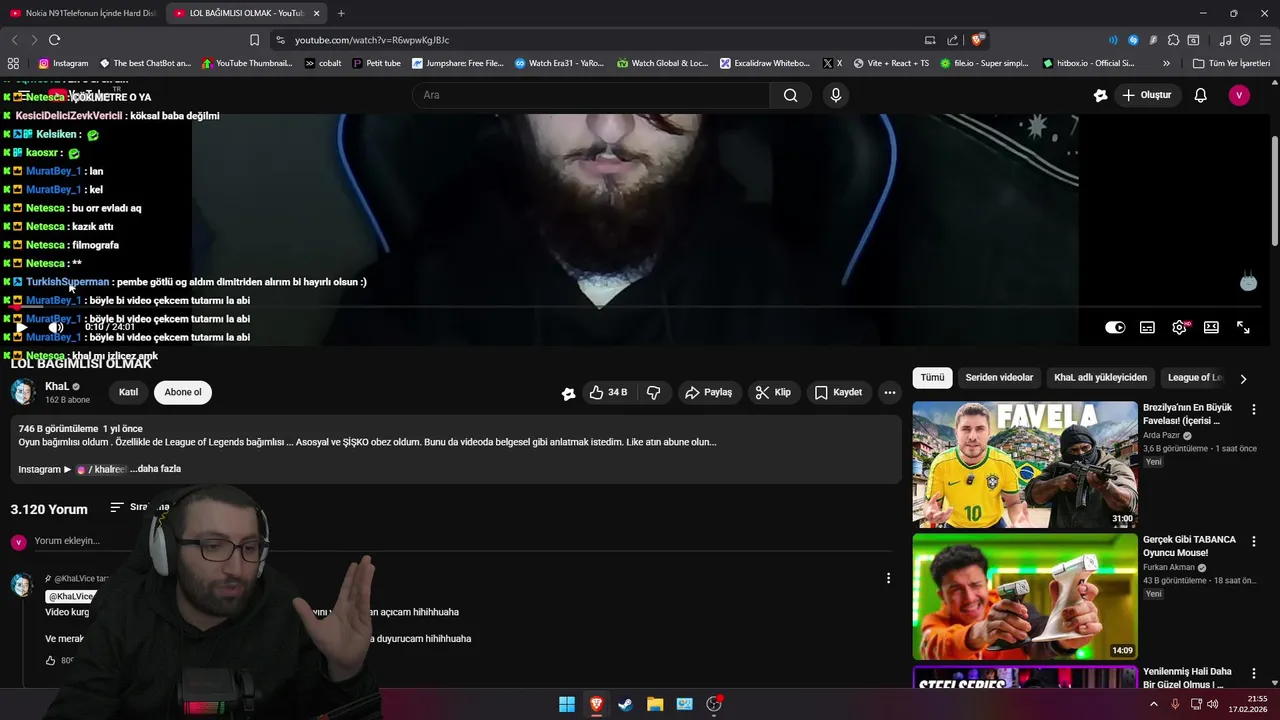Open the Tüm Yer İşaretleri bookmarks folder
1280x720 pixels.
tap(1231, 63)
